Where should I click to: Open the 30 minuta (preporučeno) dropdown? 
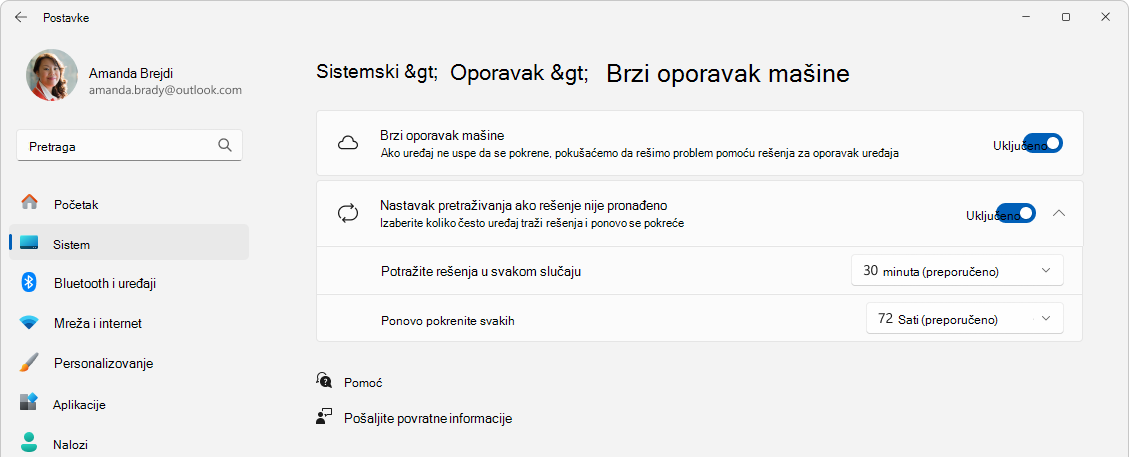pos(957,271)
